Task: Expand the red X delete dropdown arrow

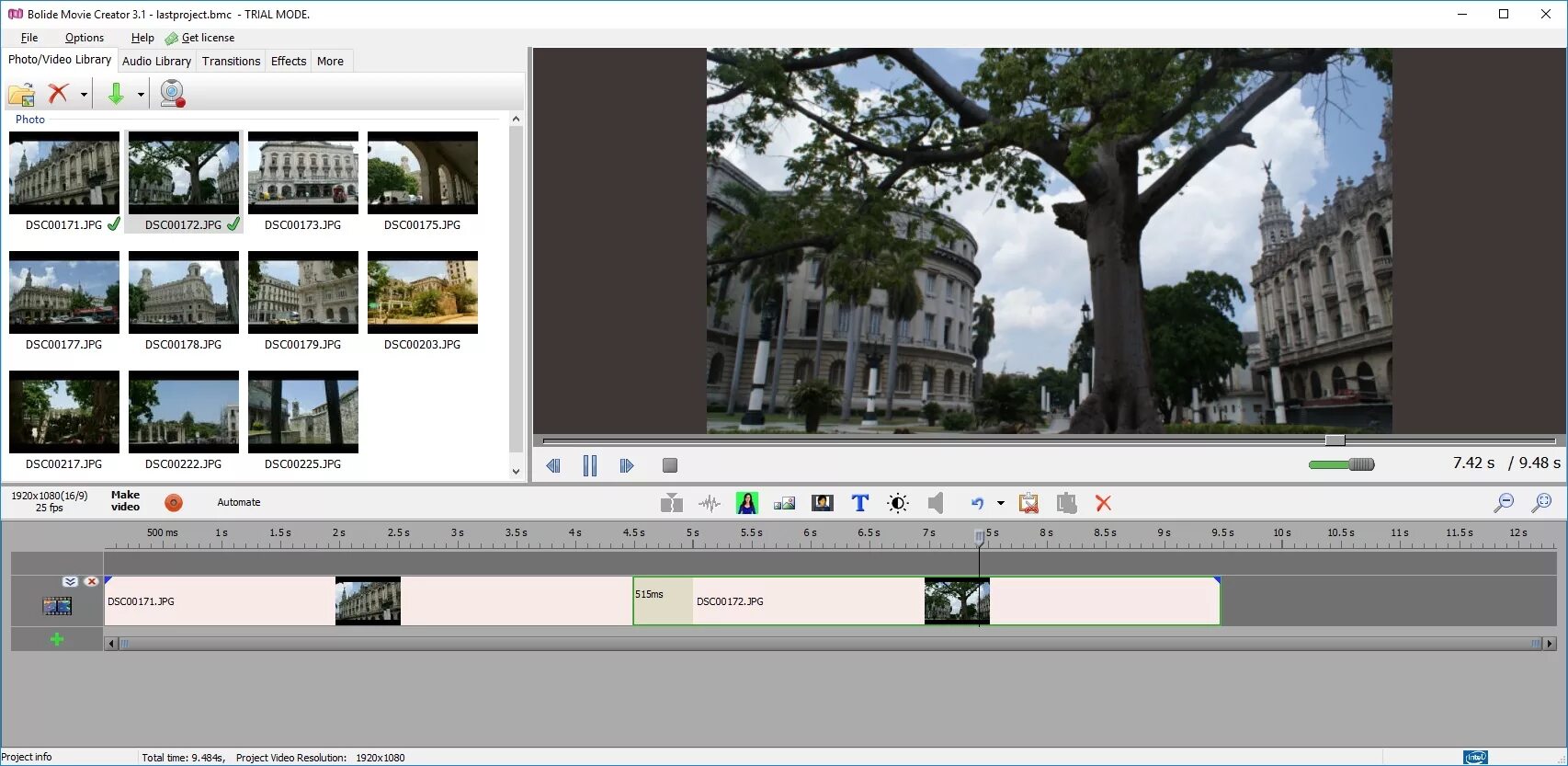Action: click(84, 94)
